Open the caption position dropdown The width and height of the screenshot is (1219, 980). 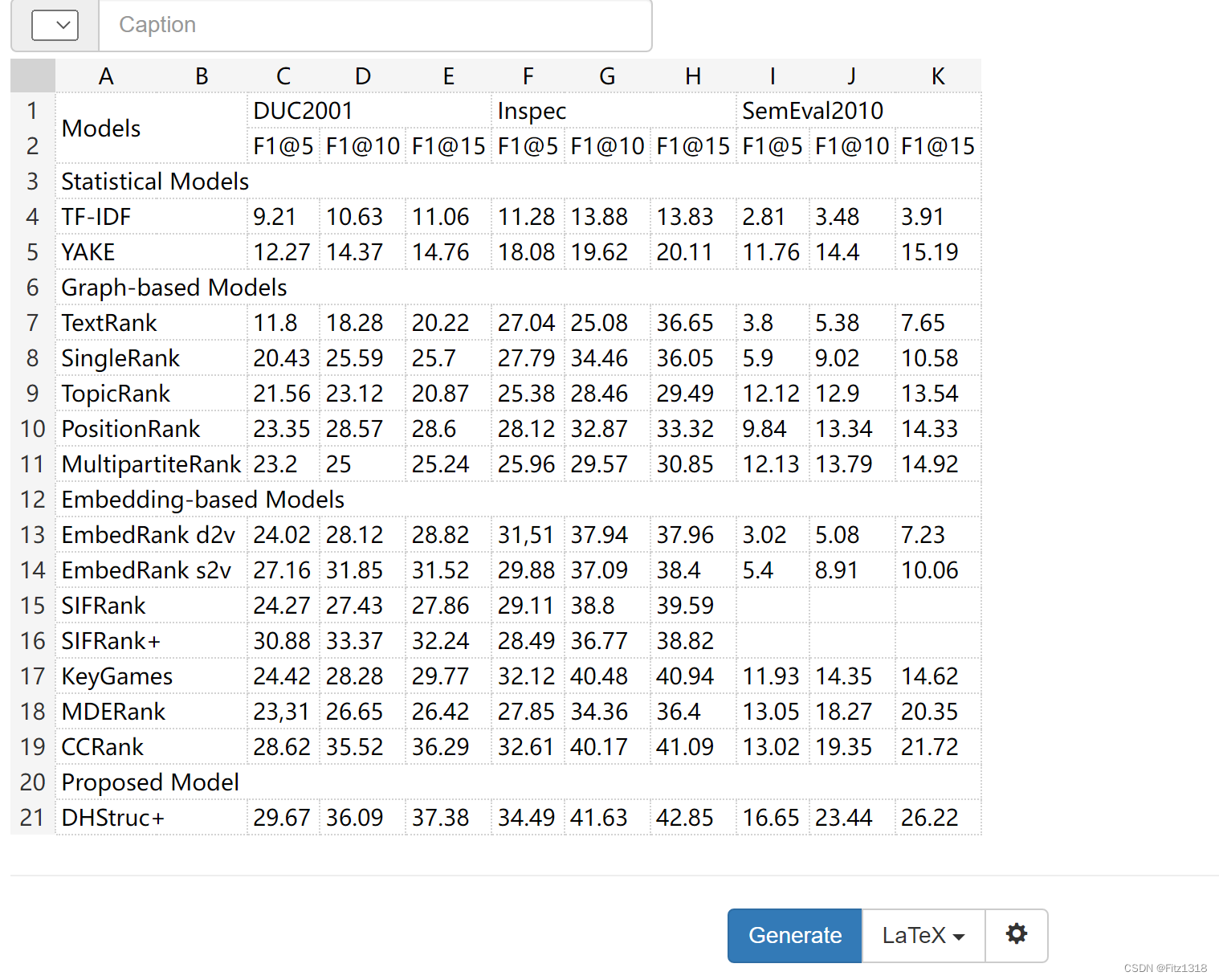click(x=55, y=25)
